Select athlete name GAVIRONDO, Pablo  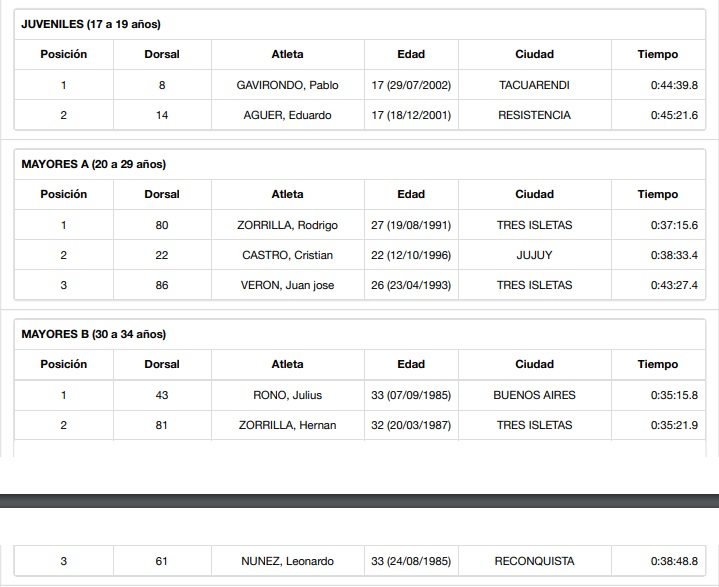pyautogui.click(x=287, y=85)
